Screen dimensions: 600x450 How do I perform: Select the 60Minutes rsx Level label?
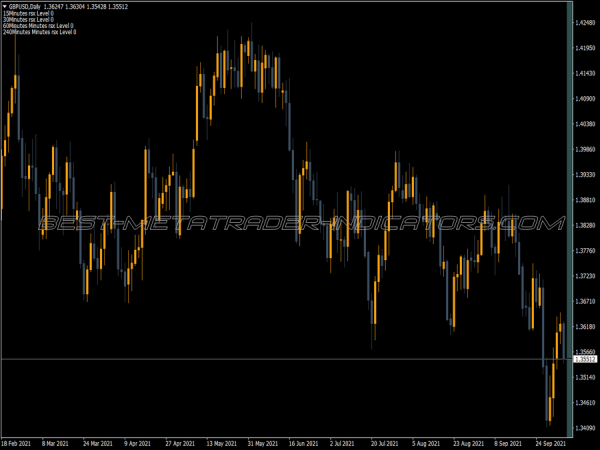(36, 26)
